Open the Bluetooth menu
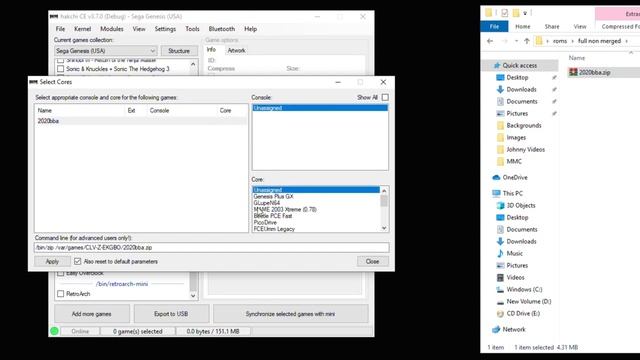This screenshot has height=360, width=640. click(222, 29)
